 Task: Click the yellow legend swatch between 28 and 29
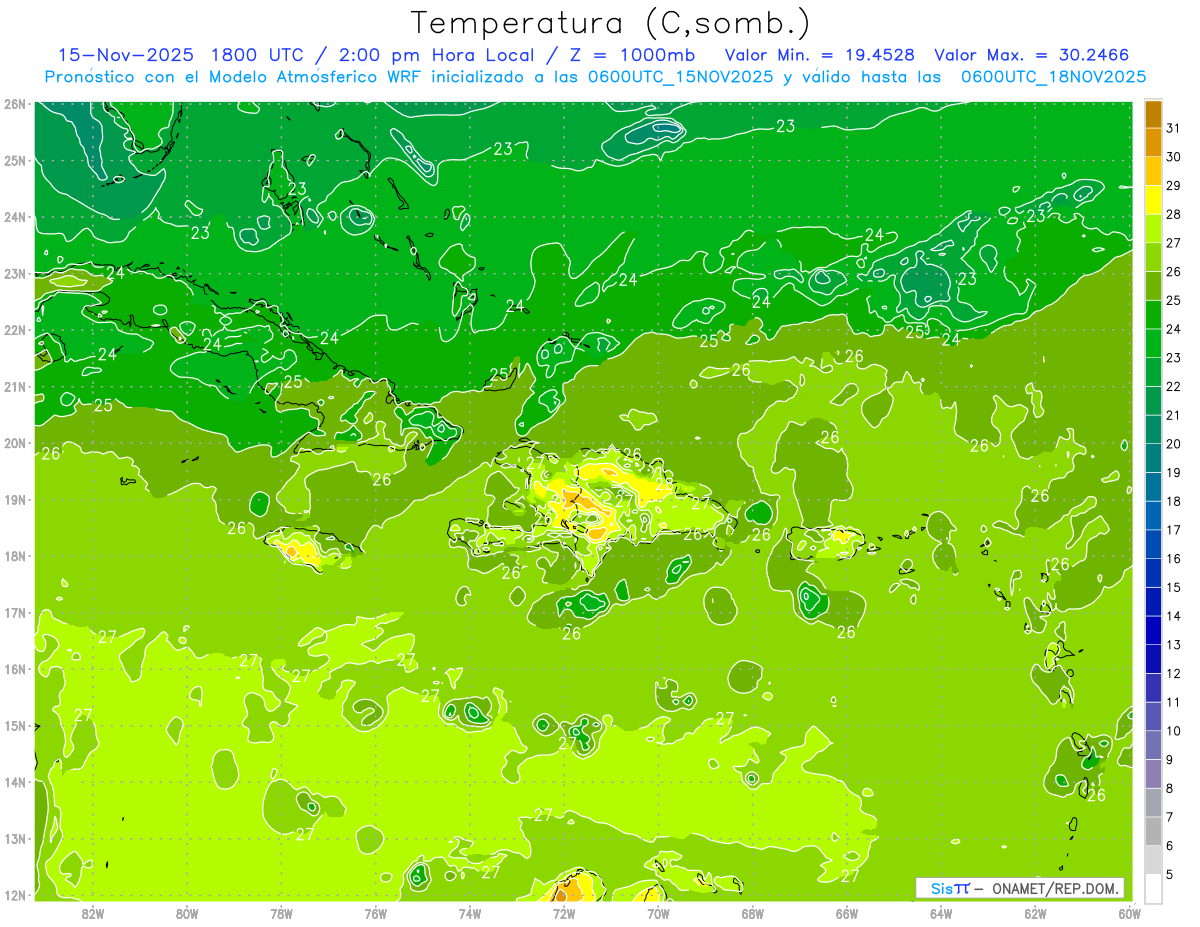click(1153, 200)
